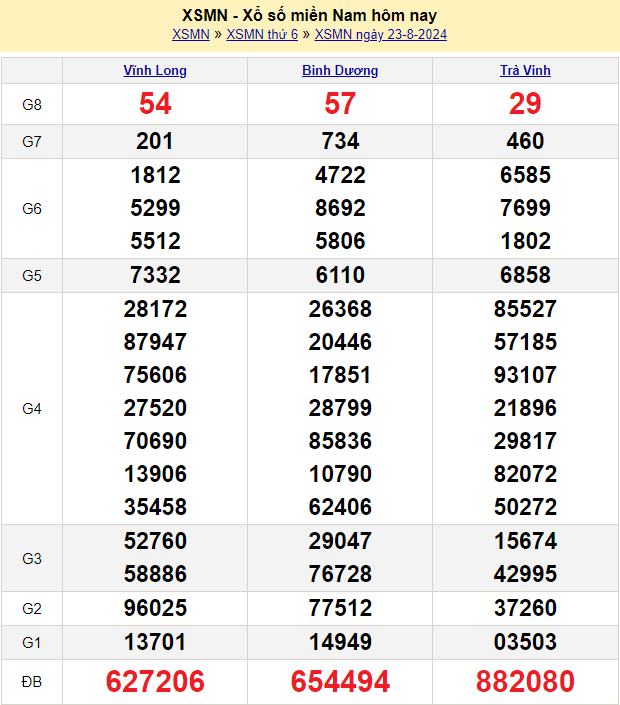Viewport: 620px width, 705px height.
Task: Click G4 number 87947
Action: coord(155,342)
